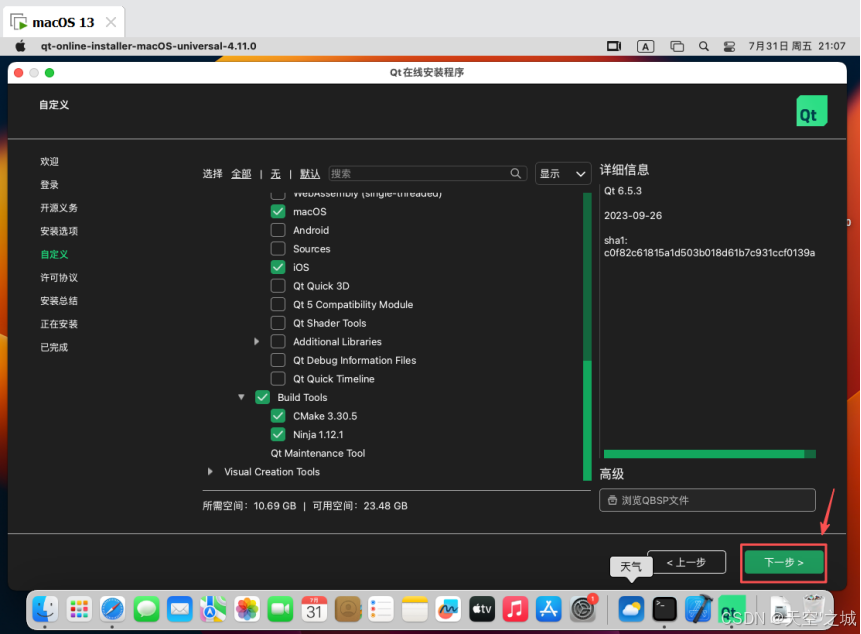This screenshot has width=861, height=634.
Task: Open Weather app in the Dock
Action: coord(631,609)
